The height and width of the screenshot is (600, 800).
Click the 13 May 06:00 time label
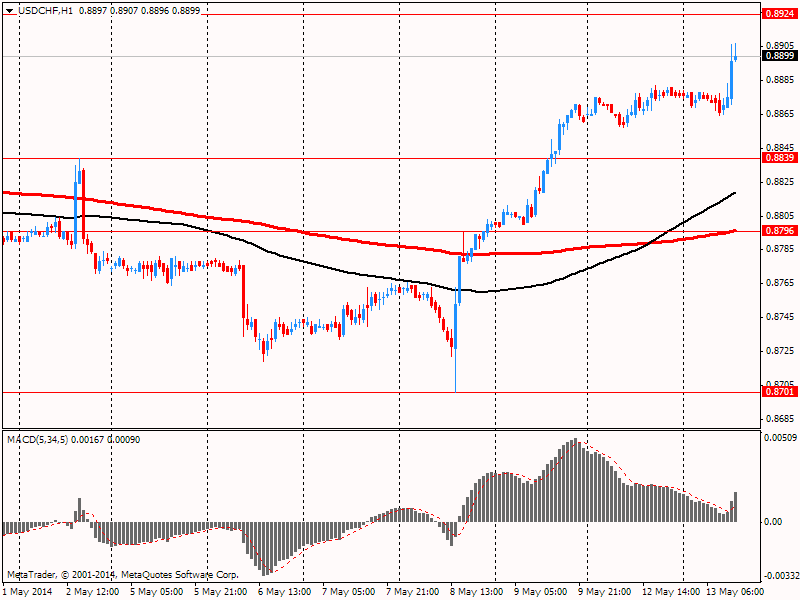click(x=735, y=592)
